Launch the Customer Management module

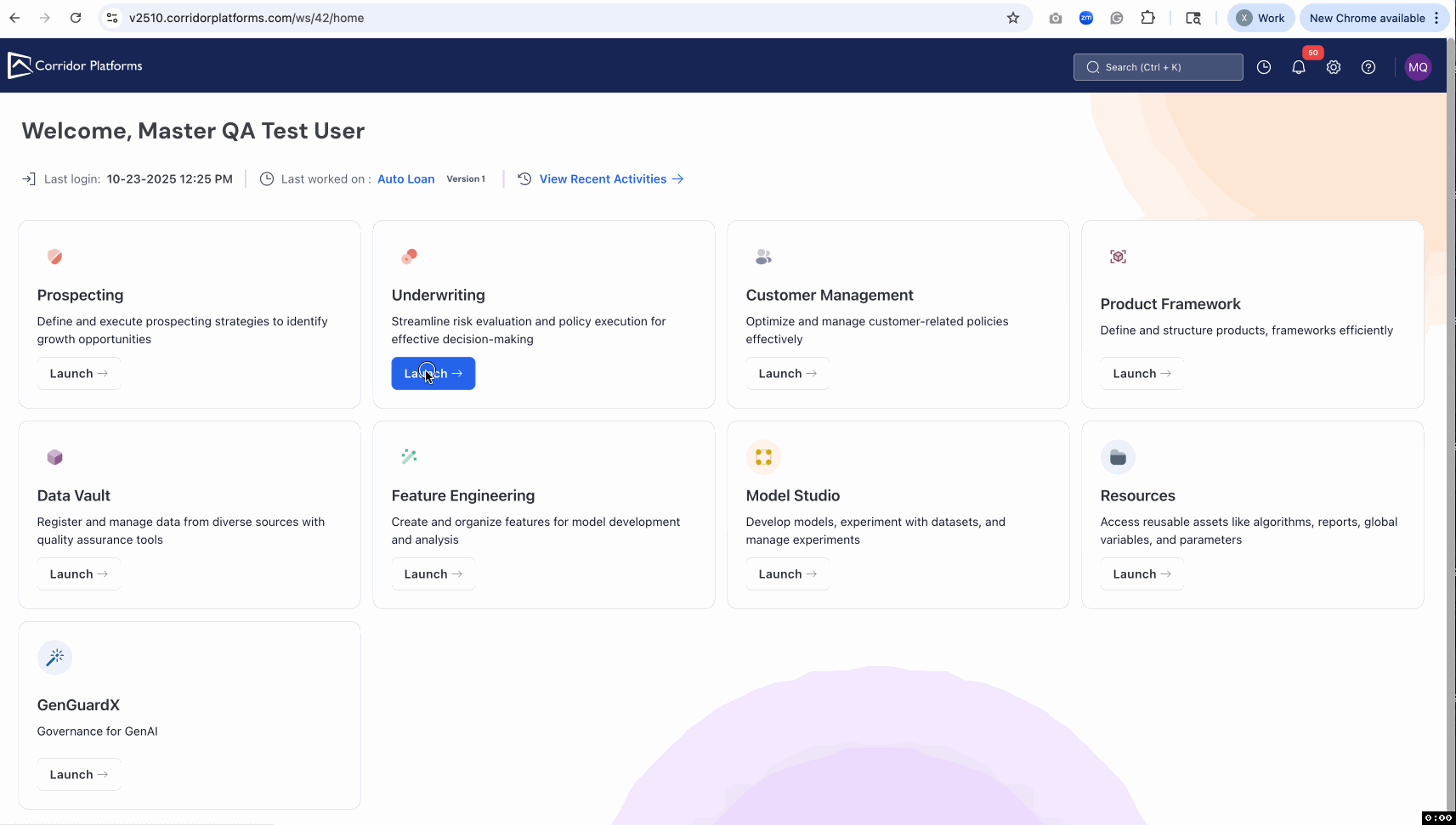tap(787, 374)
